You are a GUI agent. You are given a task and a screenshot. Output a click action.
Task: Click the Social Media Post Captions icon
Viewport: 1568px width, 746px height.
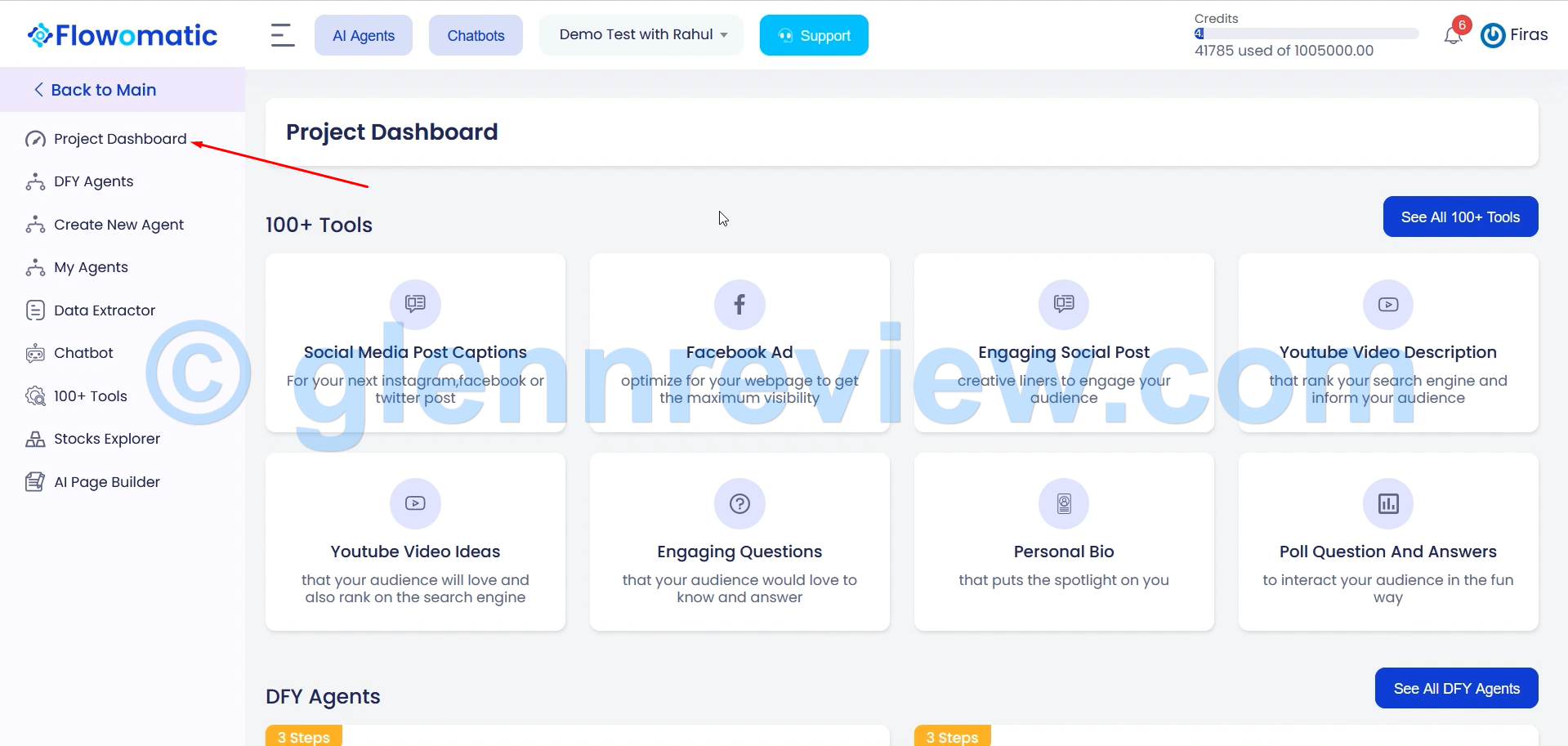pos(415,304)
